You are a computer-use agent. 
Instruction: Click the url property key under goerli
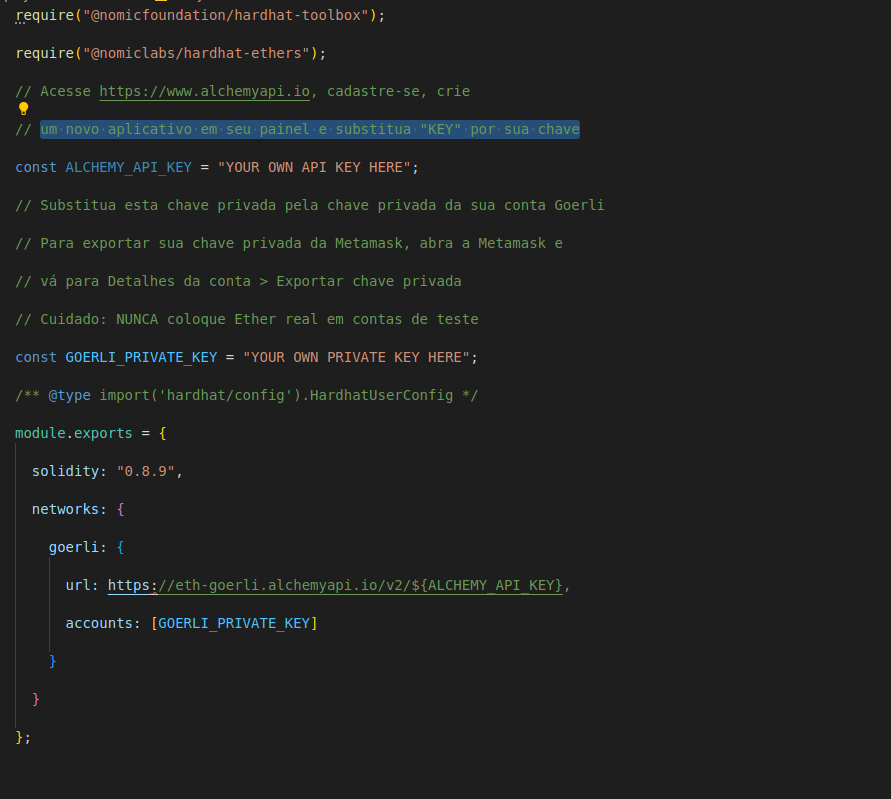tap(78, 585)
